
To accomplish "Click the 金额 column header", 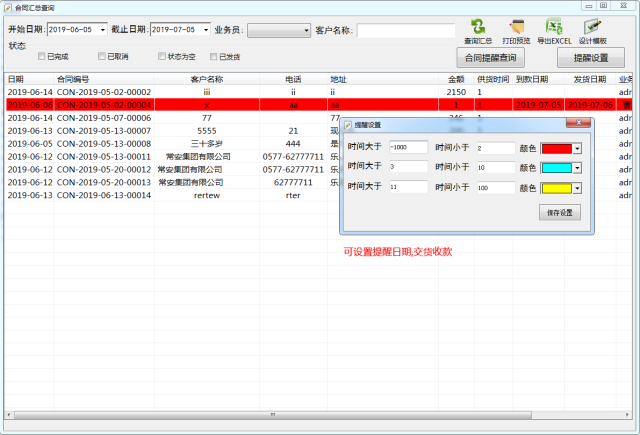I will [x=455, y=79].
